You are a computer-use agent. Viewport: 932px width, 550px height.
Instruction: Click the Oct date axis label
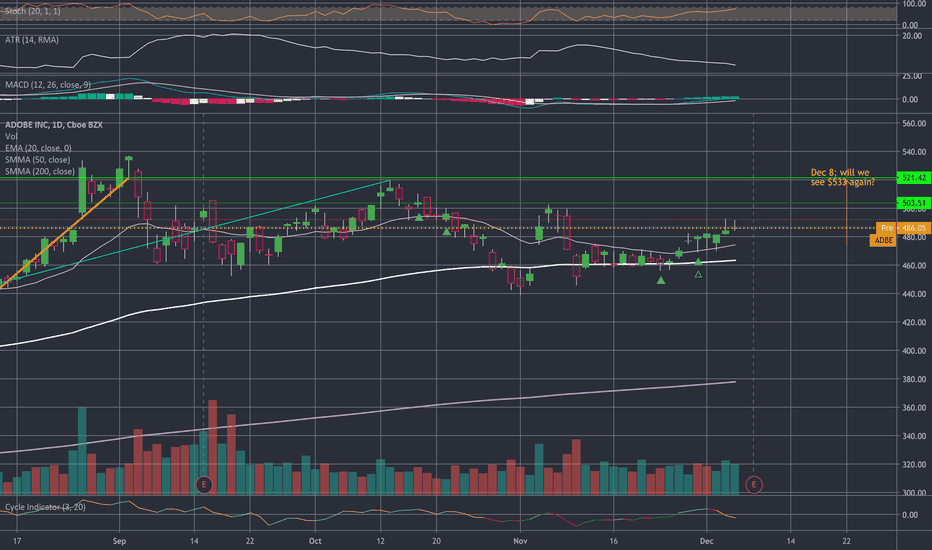(x=315, y=541)
